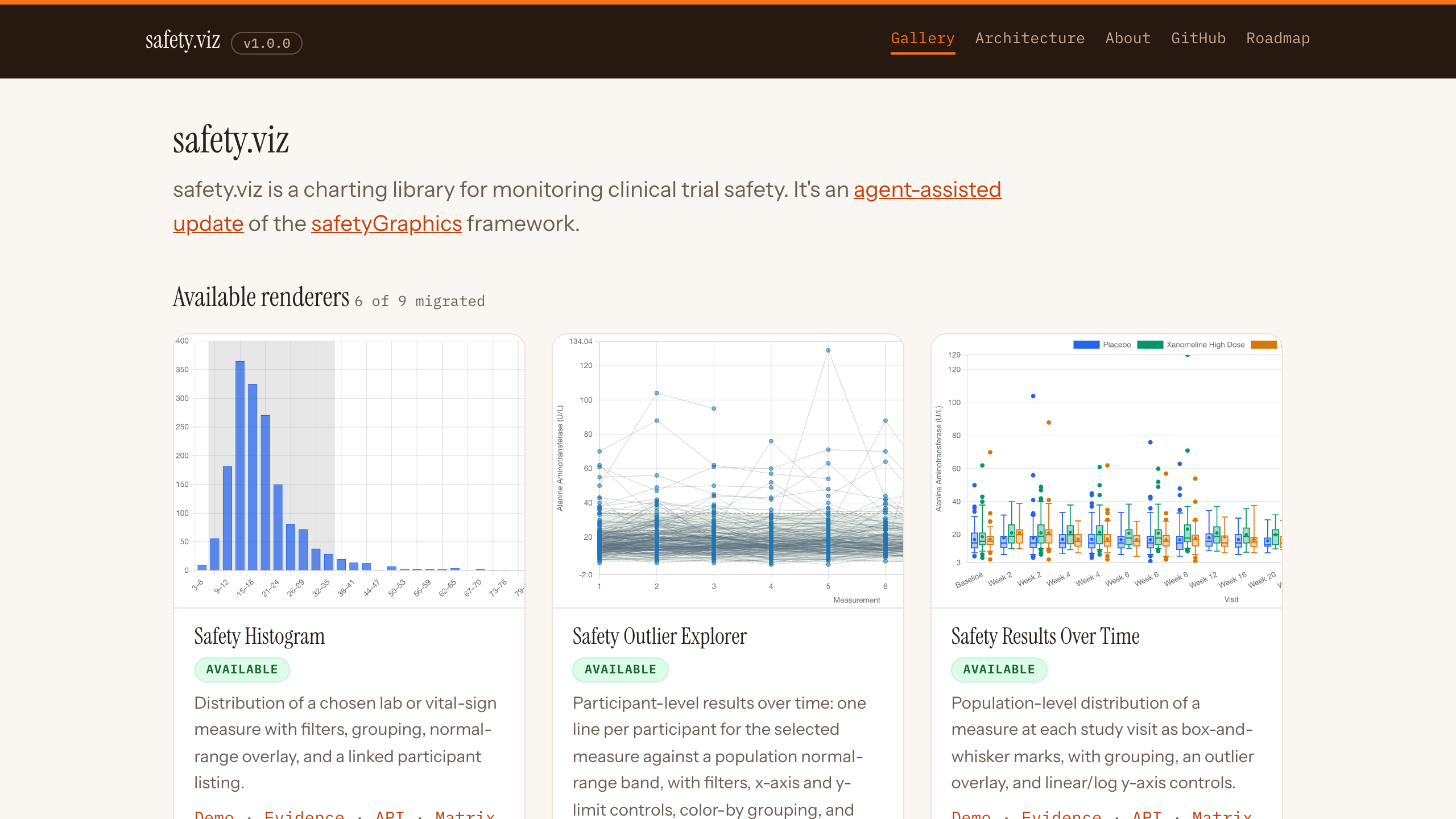Click the AVAILABLE badge under Safety Outlier Explorer

click(x=621, y=669)
